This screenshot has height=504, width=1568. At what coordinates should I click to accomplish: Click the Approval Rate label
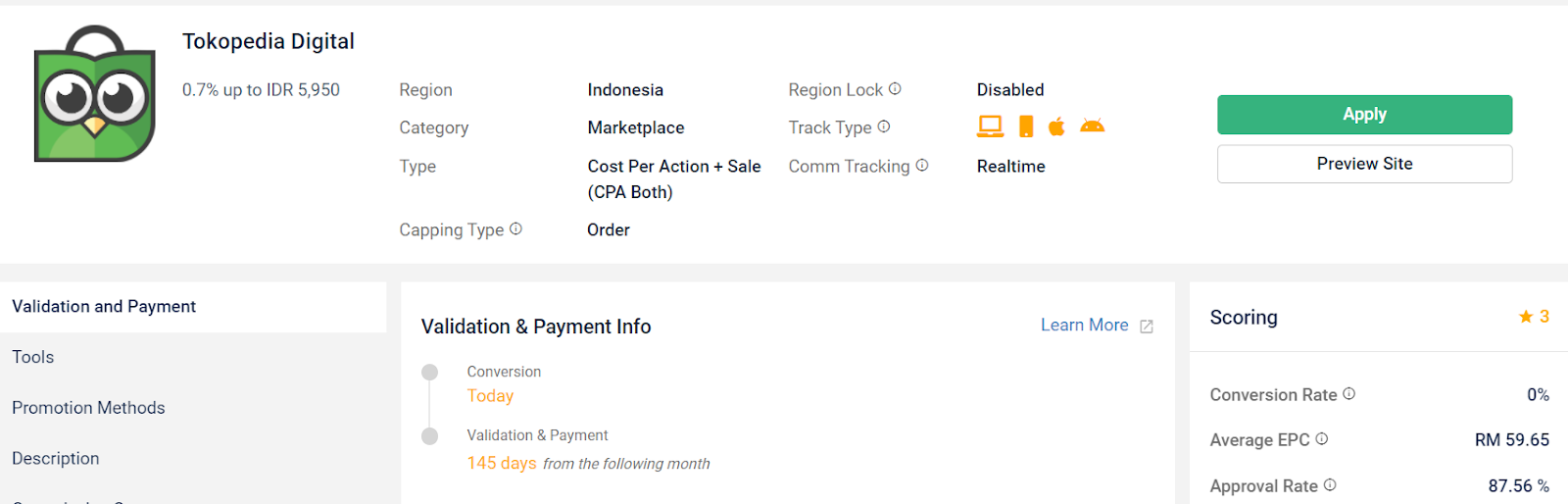(x=1264, y=486)
